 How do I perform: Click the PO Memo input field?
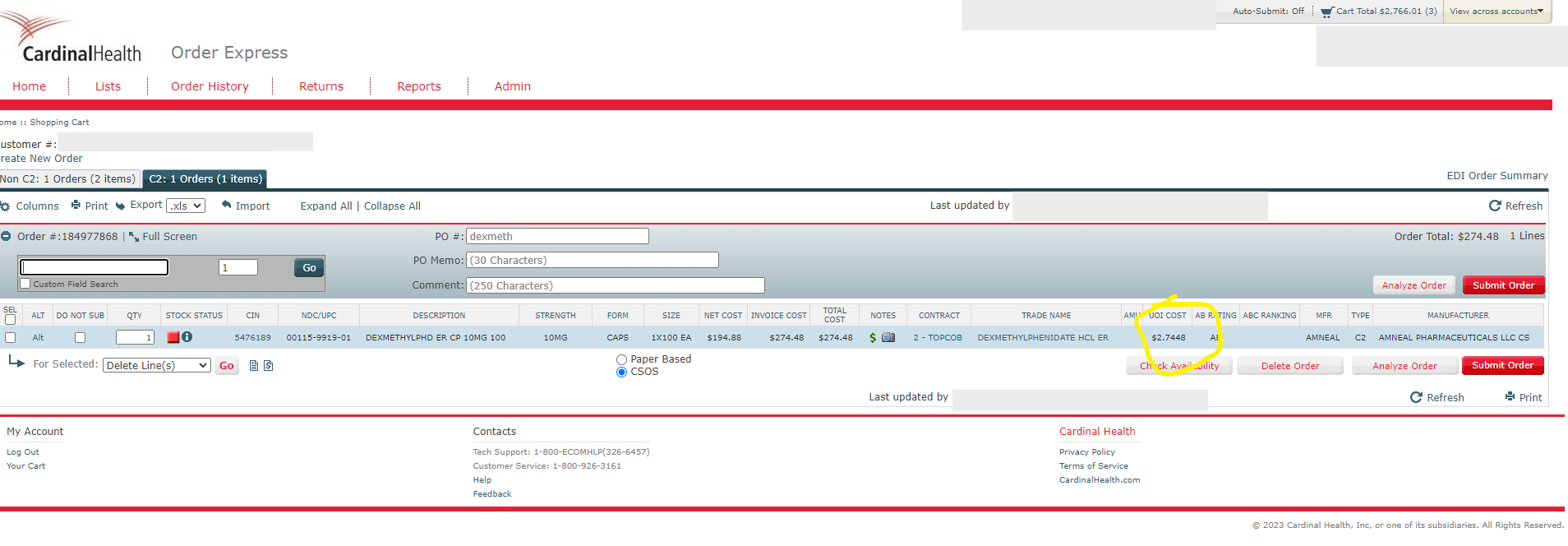click(593, 260)
